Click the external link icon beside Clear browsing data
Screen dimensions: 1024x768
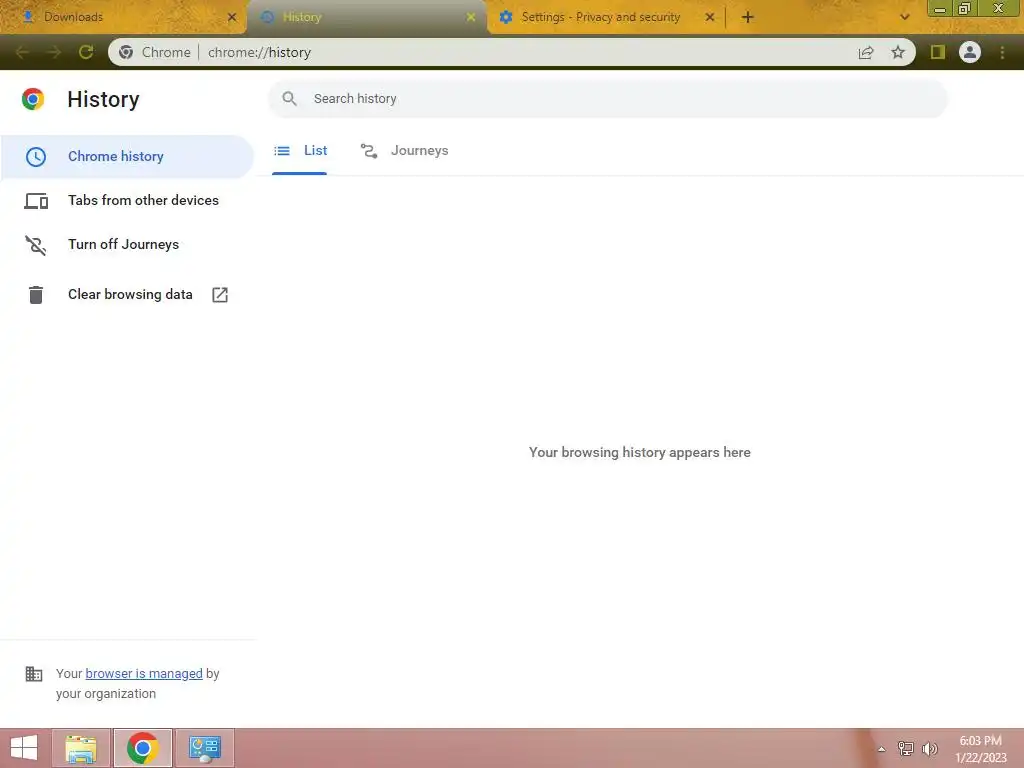(x=220, y=295)
